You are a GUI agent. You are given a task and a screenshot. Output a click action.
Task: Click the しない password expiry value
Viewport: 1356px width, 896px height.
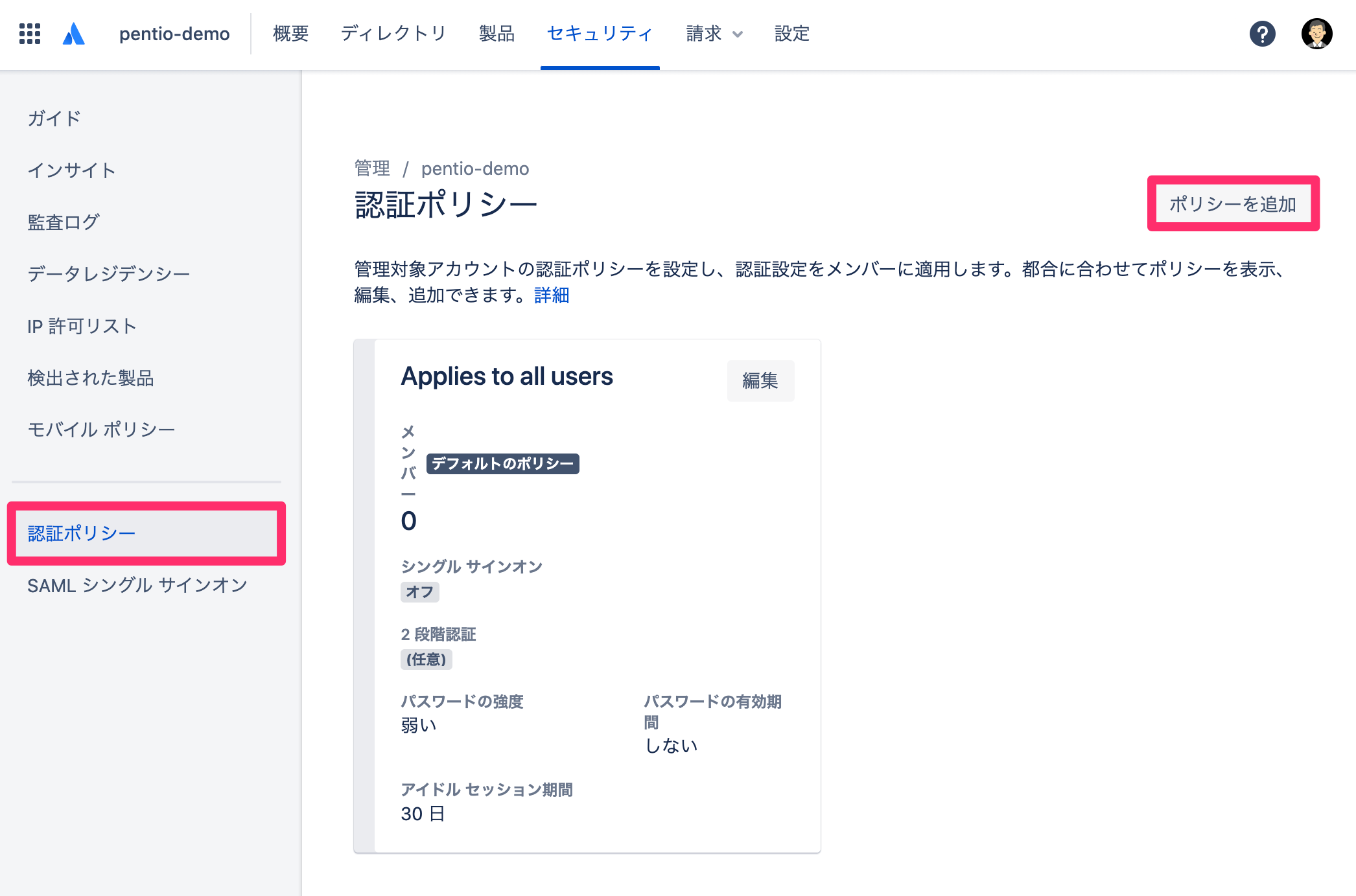pyautogui.click(x=672, y=746)
